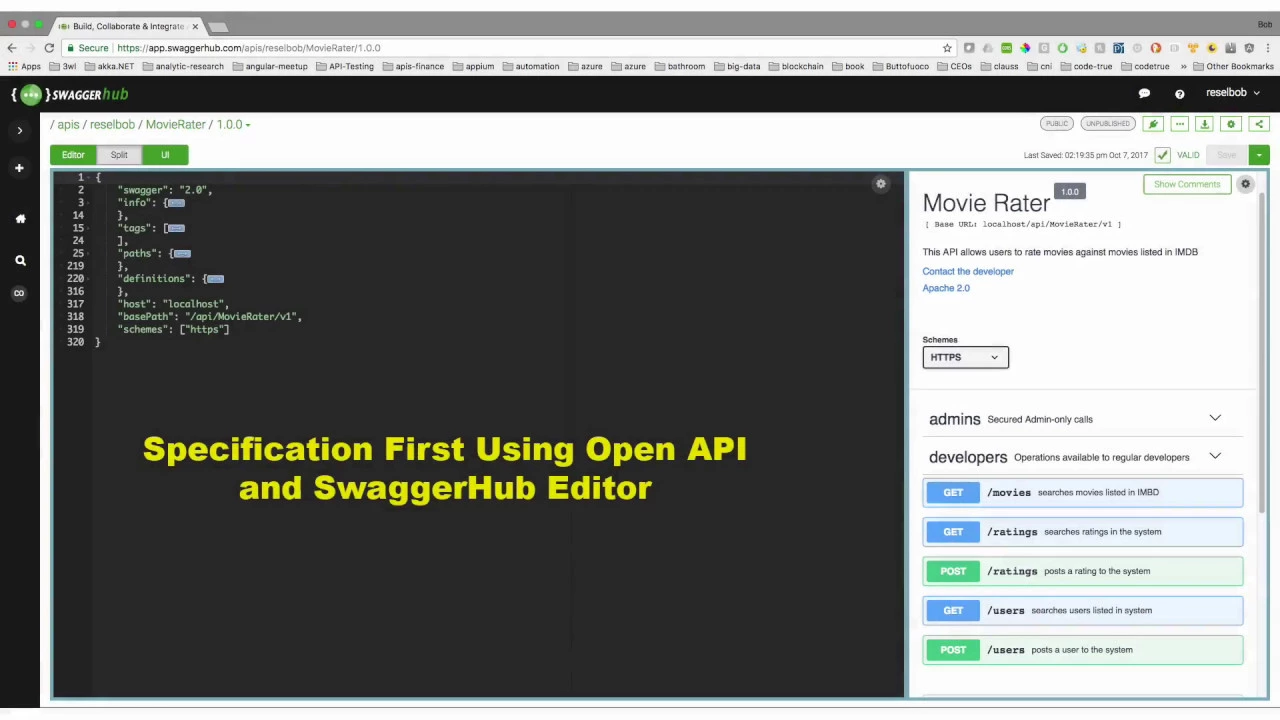Expand POST /users operation
Screen dimensions: 1280x720
pyautogui.click(x=1083, y=650)
